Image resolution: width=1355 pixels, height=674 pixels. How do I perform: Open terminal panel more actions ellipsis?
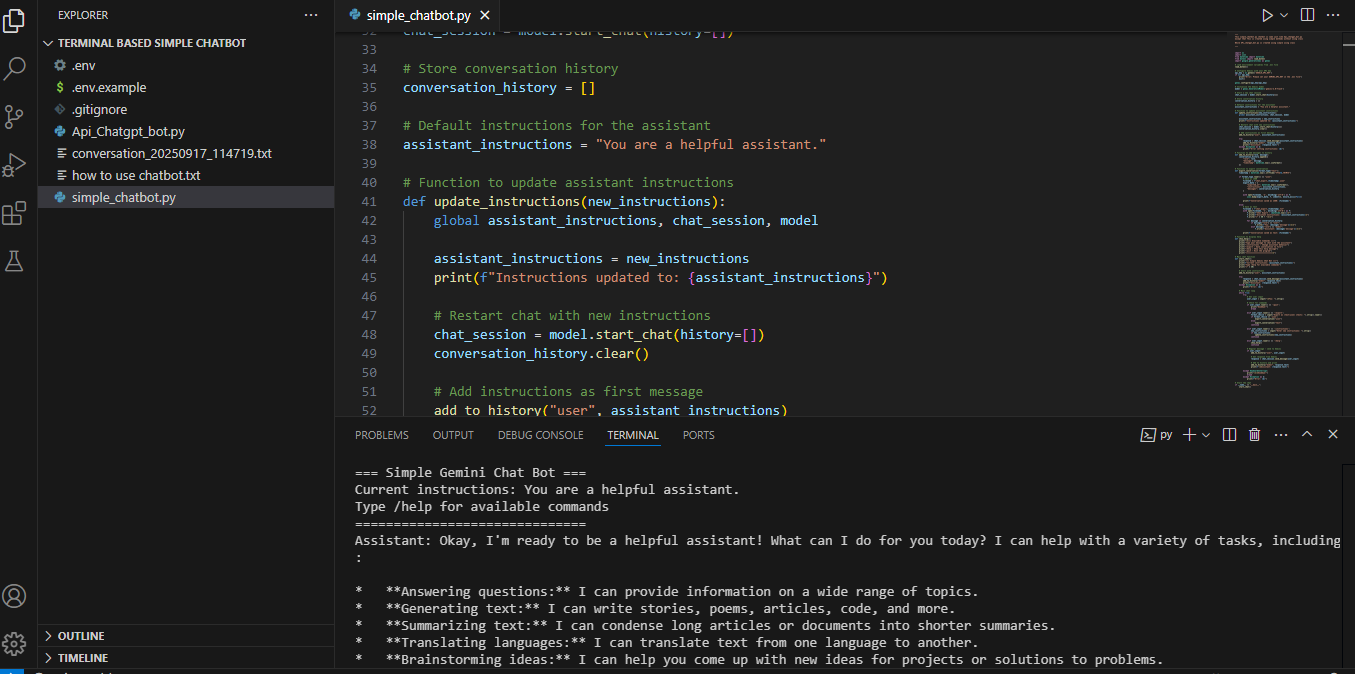click(1280, 435)
